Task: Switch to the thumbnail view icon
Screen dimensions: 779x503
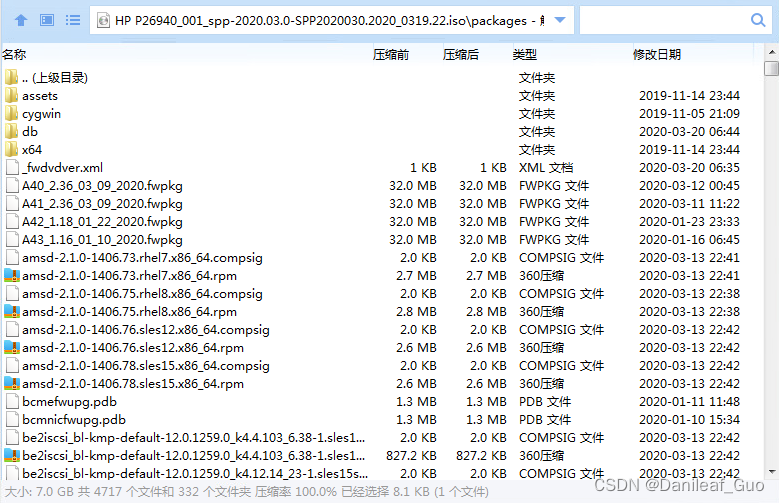Action: (x=47, y=20)
